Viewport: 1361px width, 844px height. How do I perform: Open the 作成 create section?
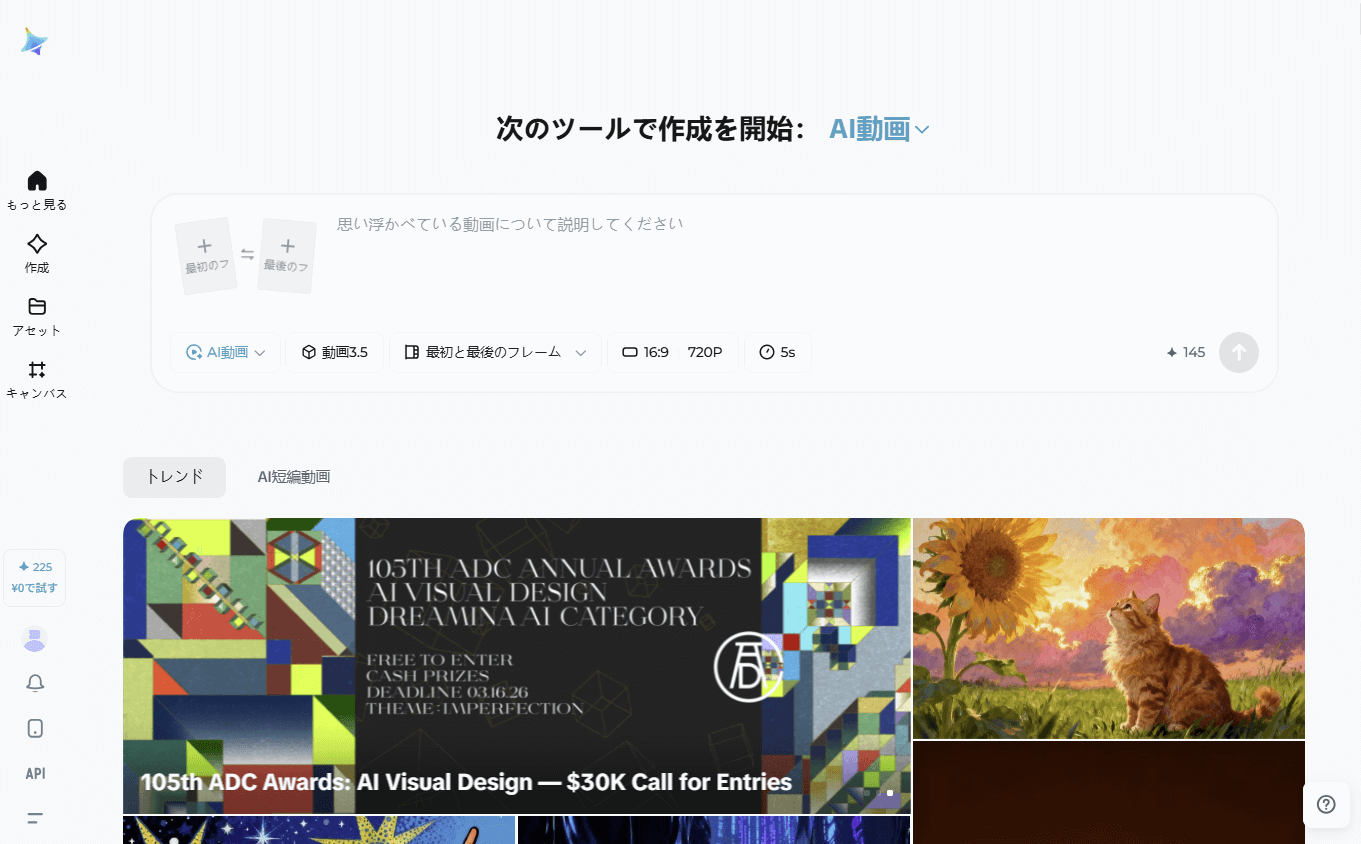pyautogui.click(x=37, y=244)
